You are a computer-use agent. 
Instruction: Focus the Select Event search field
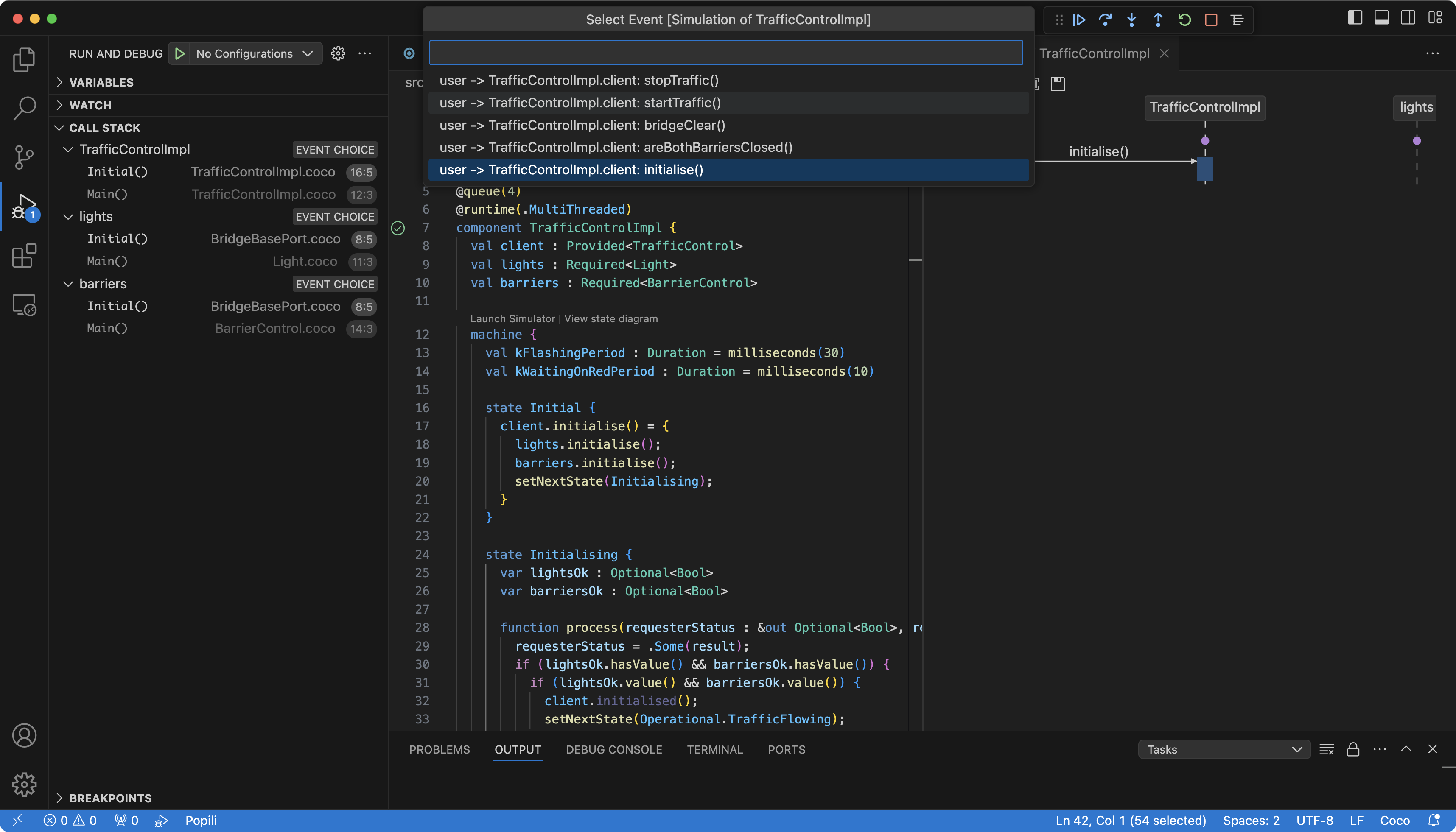click(726, 53)
